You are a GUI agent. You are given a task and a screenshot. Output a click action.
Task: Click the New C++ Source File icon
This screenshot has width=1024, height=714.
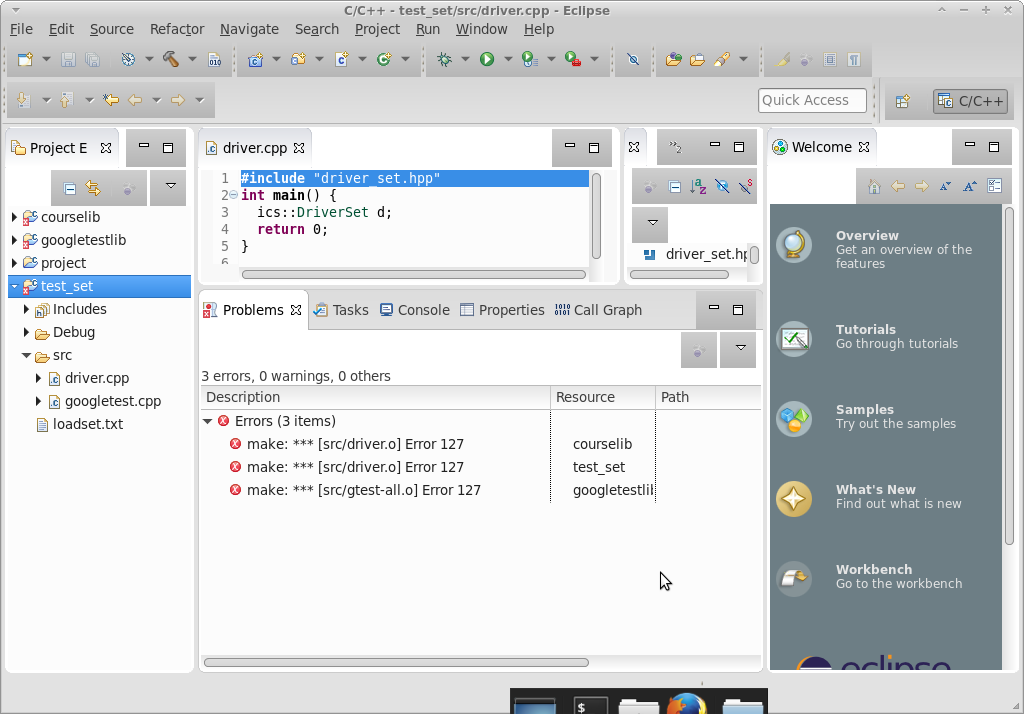(342, 59)
